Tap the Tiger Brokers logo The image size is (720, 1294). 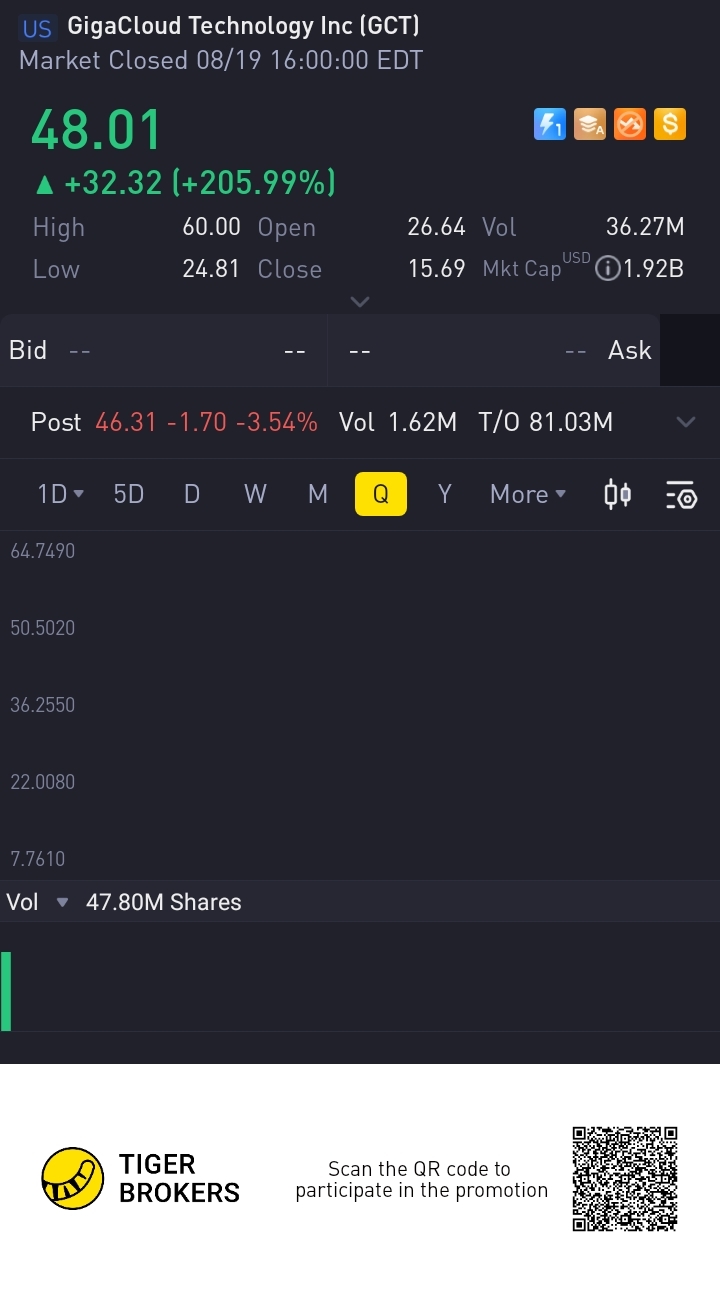point(73,1178)
